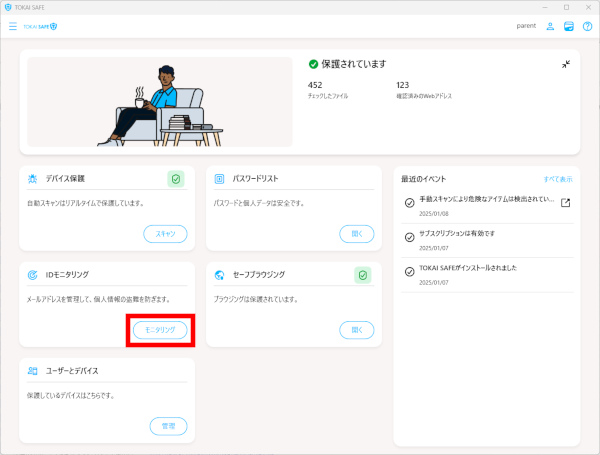Click the パスワードリスト vault icon

[219, 179]
